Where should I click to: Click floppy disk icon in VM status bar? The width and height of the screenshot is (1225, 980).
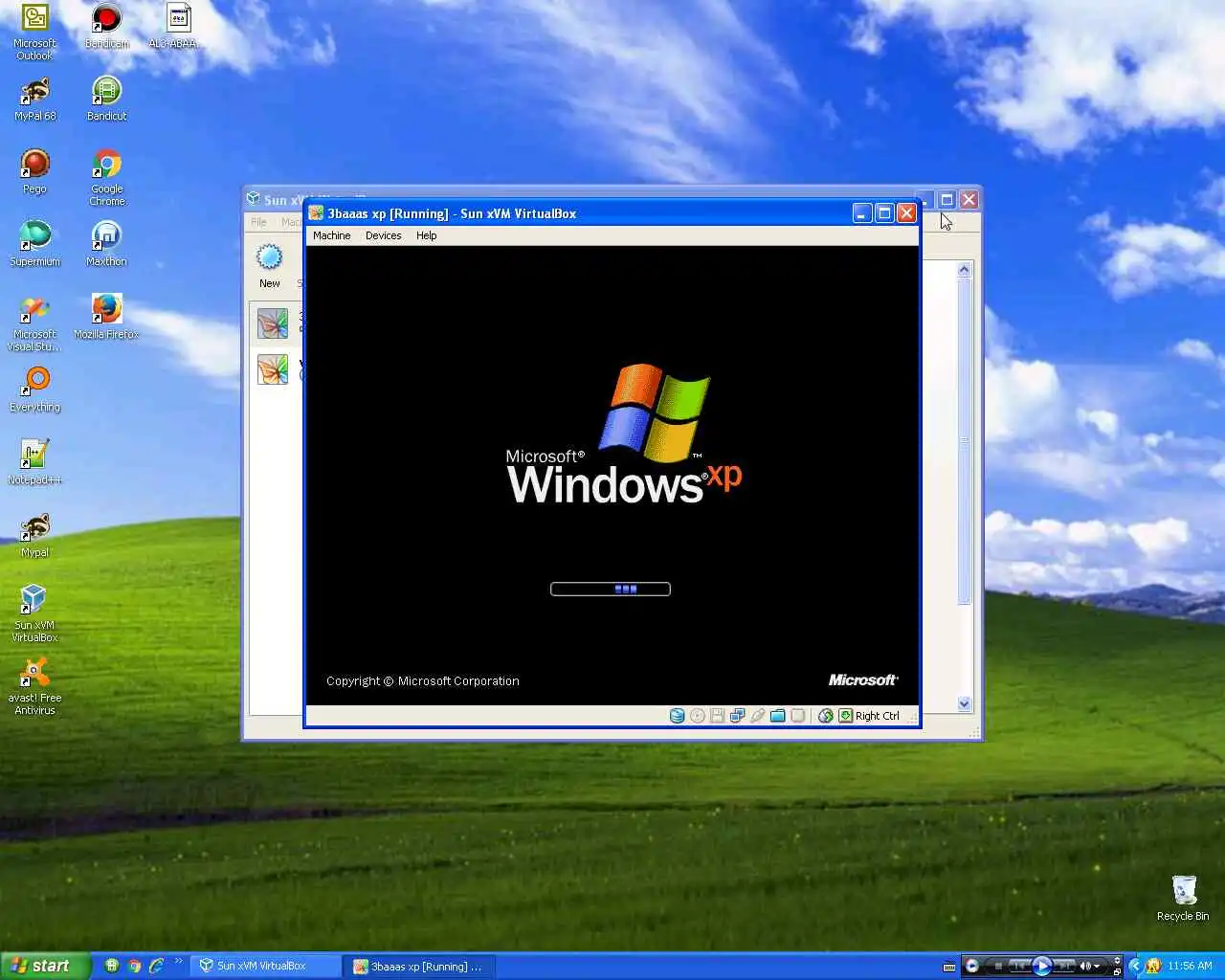point(717,716)
